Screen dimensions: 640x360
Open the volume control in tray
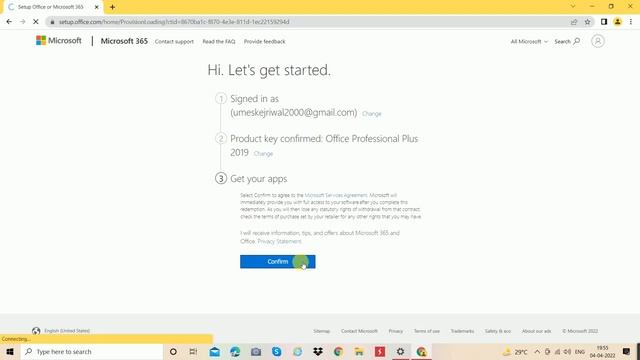(567, 351)
